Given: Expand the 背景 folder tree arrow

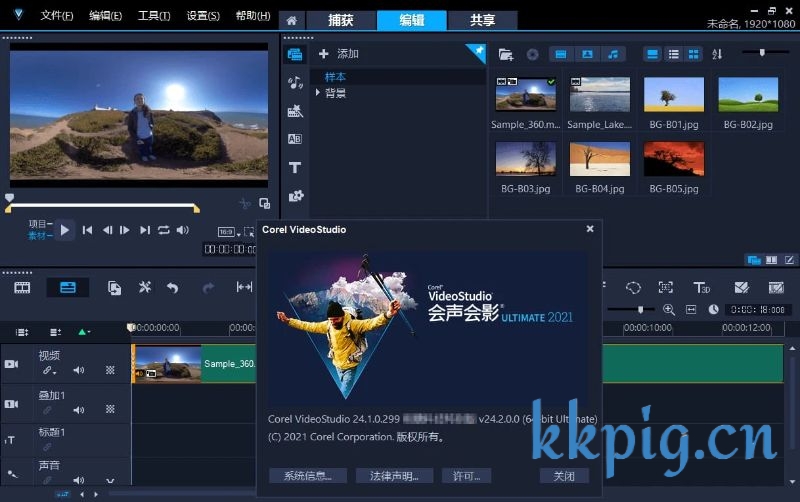Looking at the screenshot, I should (317, 92).
